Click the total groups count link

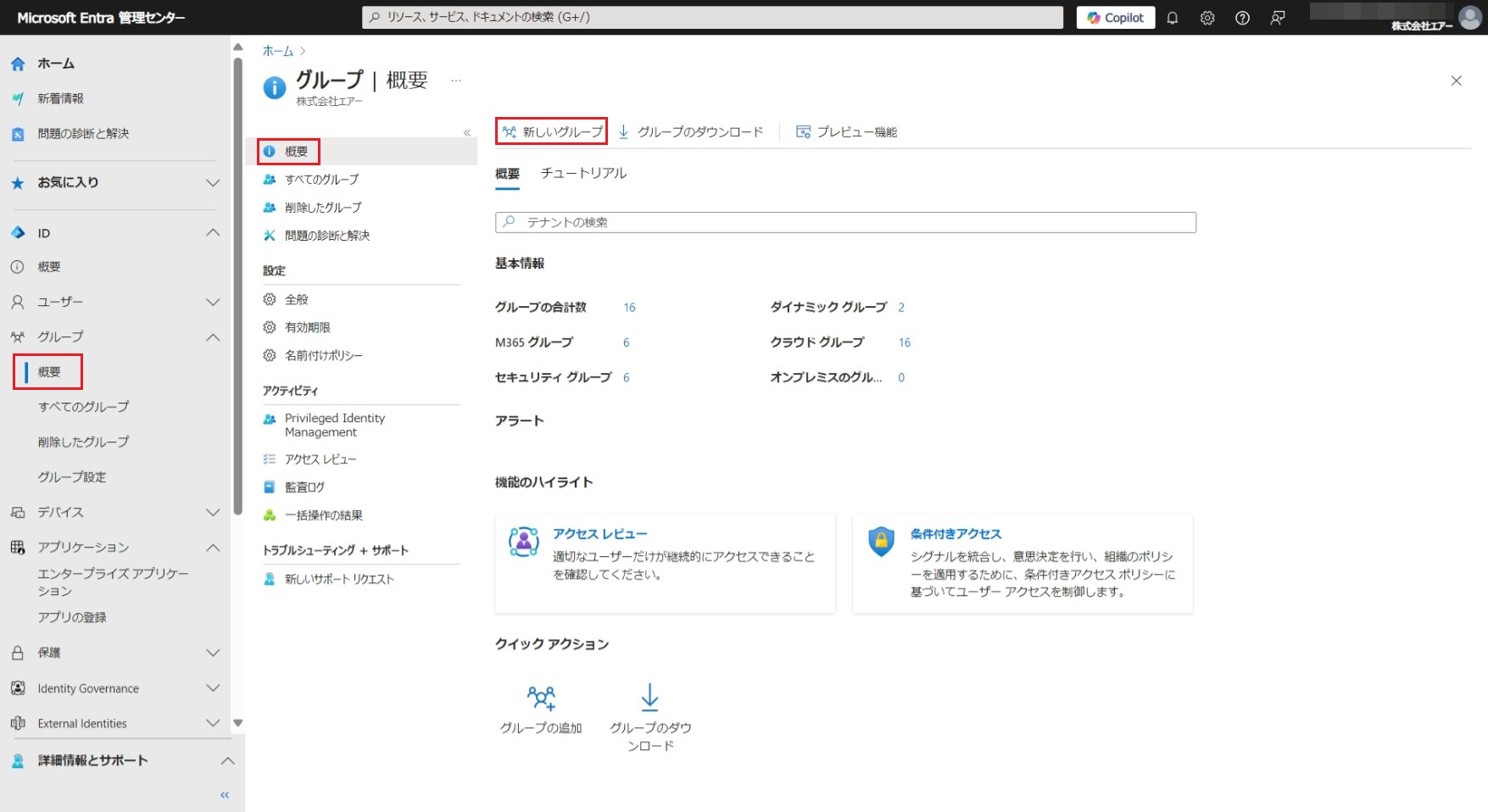(629, 308)
